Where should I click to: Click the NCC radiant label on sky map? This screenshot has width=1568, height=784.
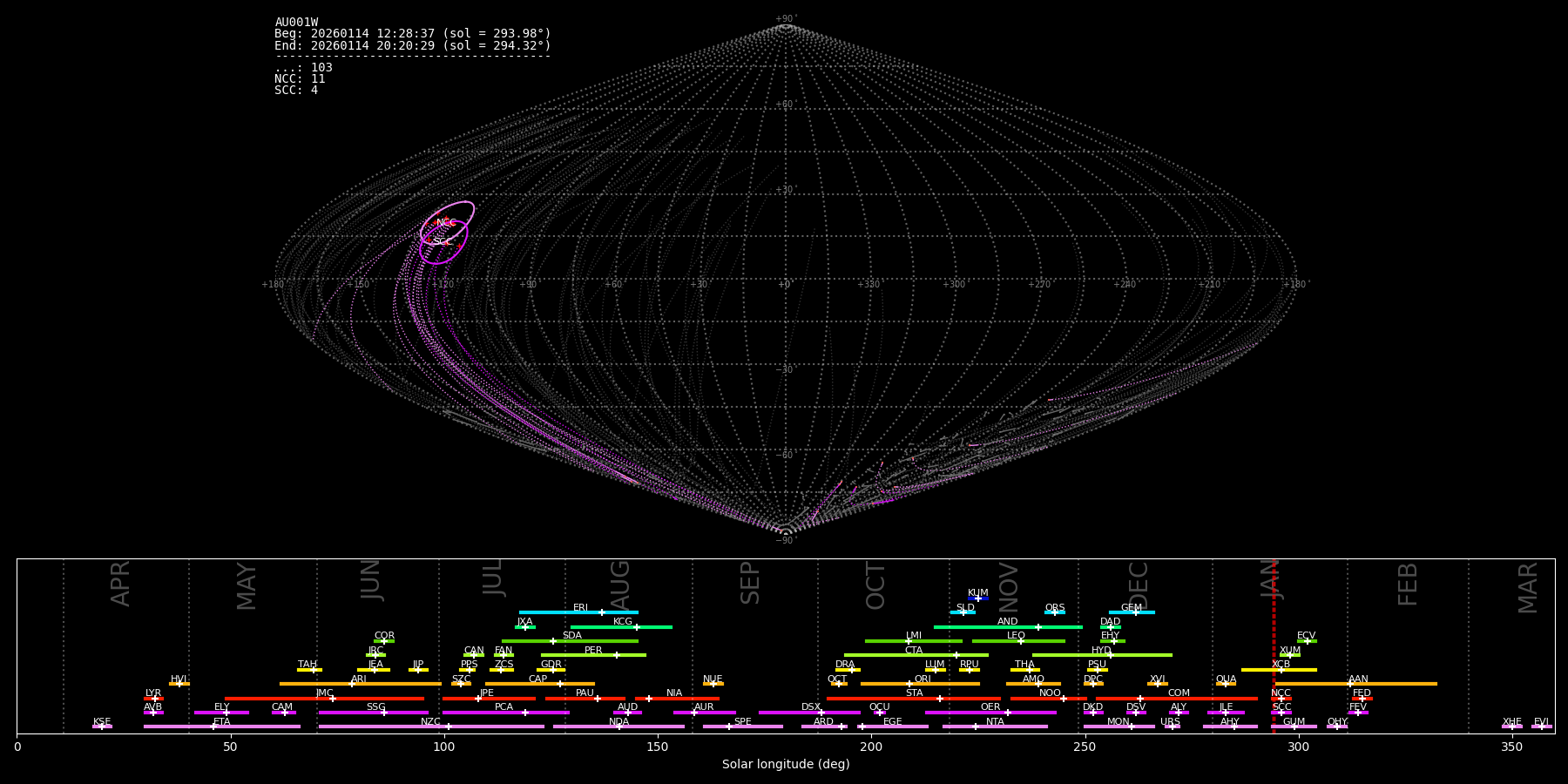[x=446, y=223]
